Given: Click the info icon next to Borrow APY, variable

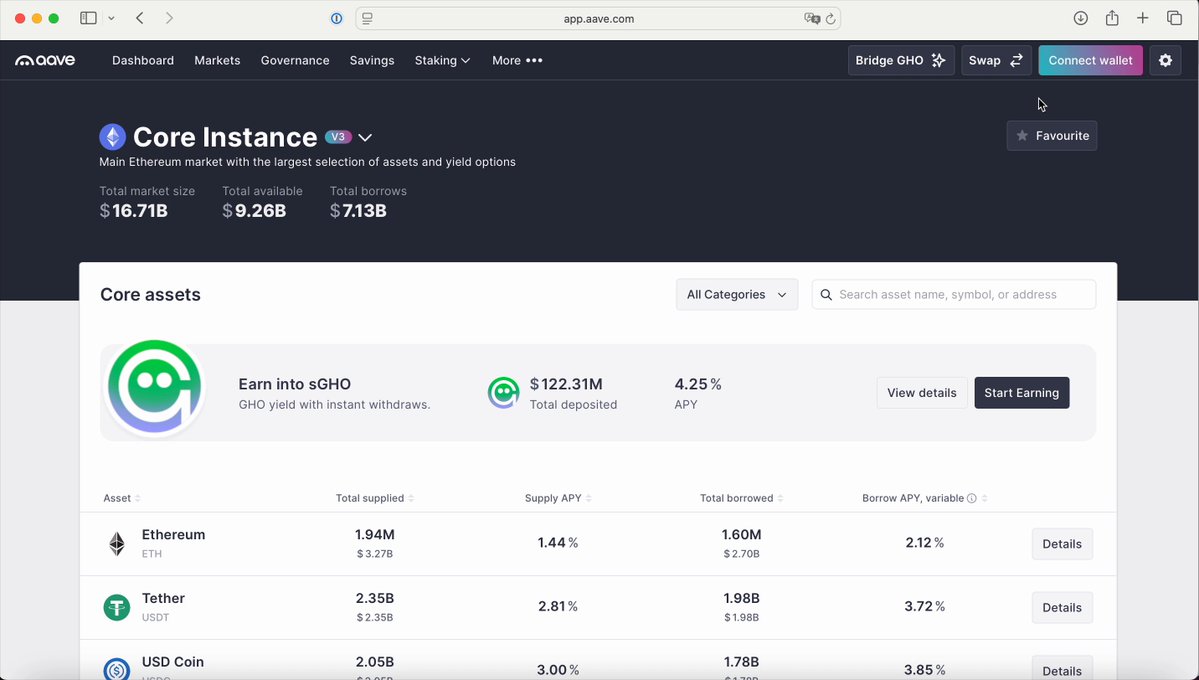Looking at the screenshot, I should (972, 498).
